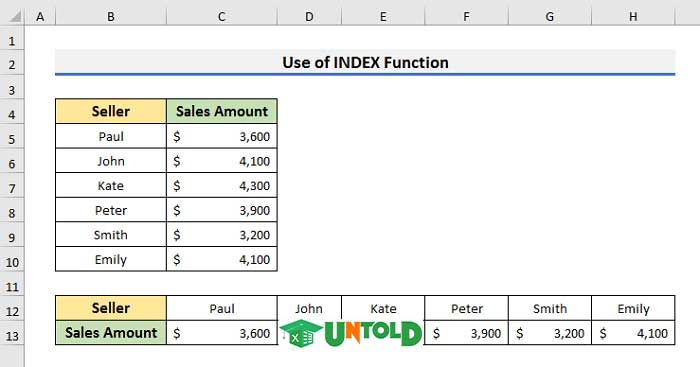Image resolution: width=700 pixels, height=367 pixels.
Task: Select column D header
Action: click(309, 17)
